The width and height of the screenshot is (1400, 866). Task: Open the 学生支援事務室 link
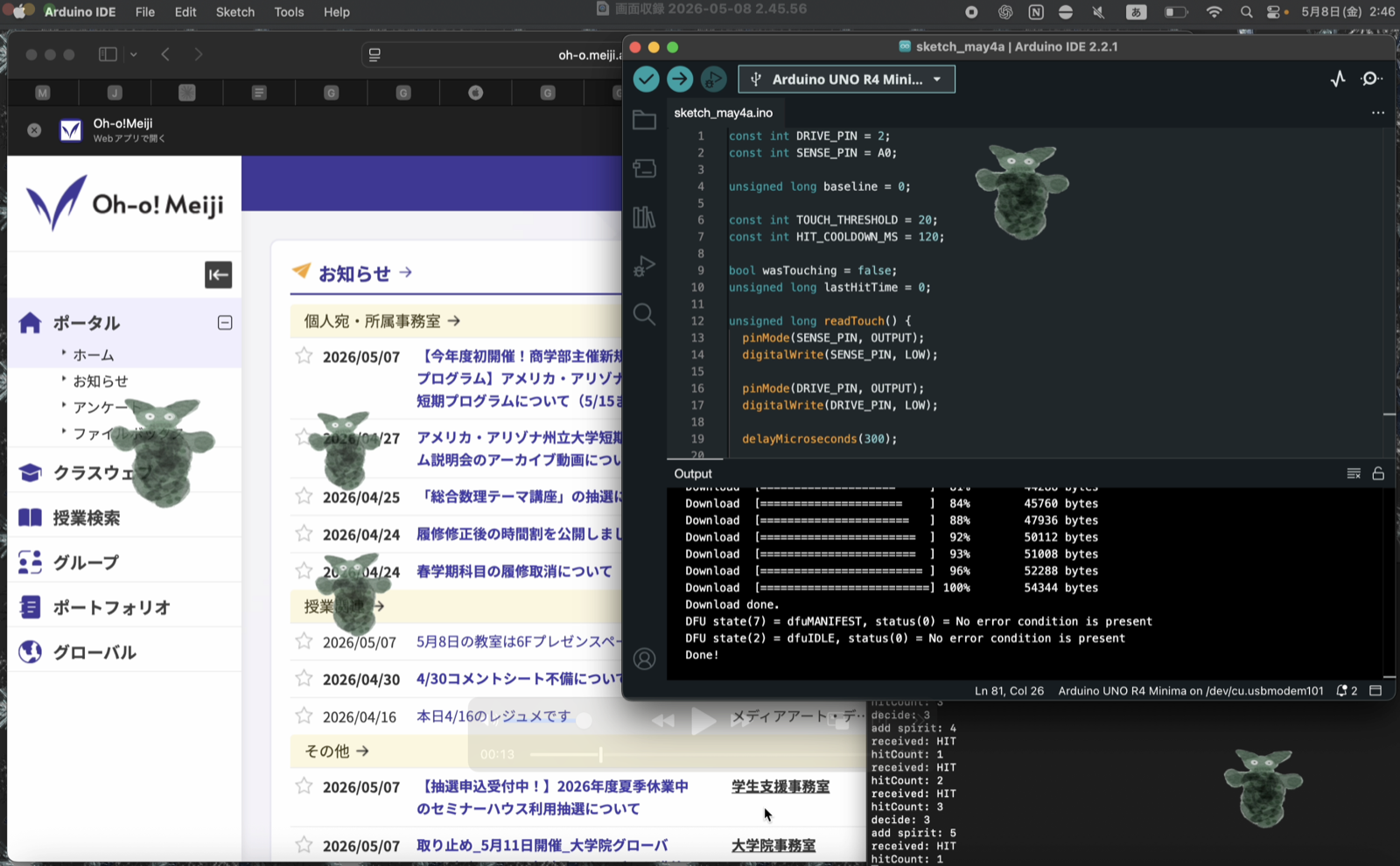[x=780, y=786]
